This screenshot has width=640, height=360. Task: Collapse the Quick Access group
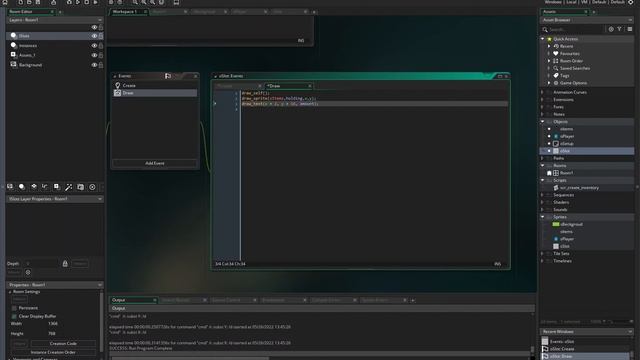pyautogui.click(x=543, y=39)
